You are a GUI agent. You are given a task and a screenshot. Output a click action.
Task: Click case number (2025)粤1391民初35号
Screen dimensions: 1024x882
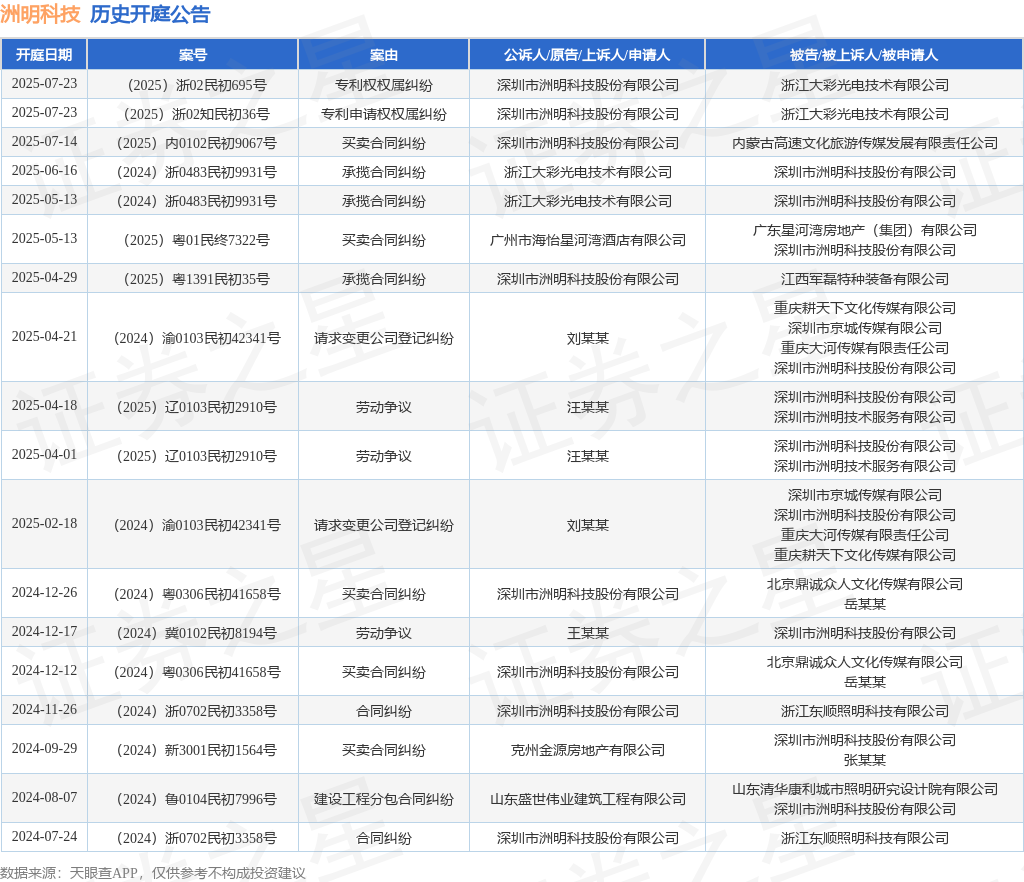(197, 279)
